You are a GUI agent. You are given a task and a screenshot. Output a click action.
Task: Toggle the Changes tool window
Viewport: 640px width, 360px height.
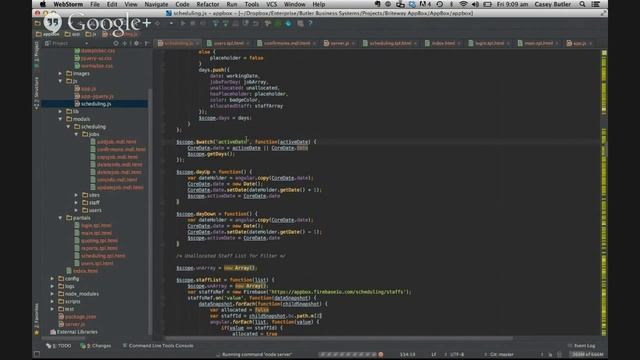coord(96,346)
